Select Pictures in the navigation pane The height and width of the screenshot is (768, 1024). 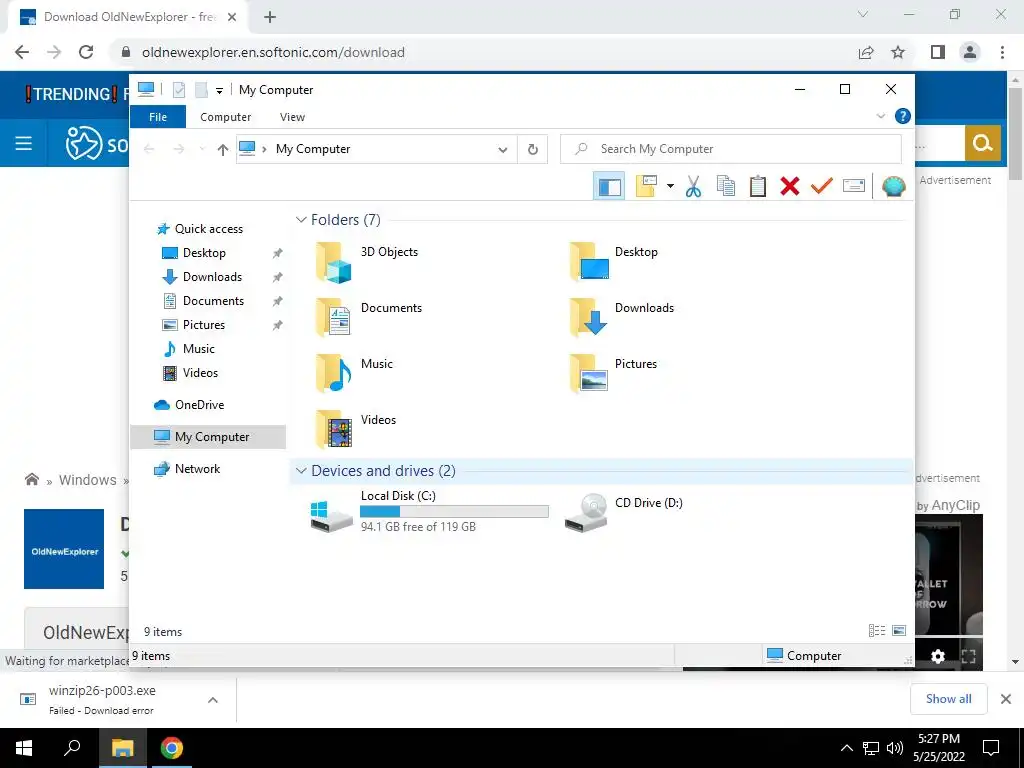[204, 325]
